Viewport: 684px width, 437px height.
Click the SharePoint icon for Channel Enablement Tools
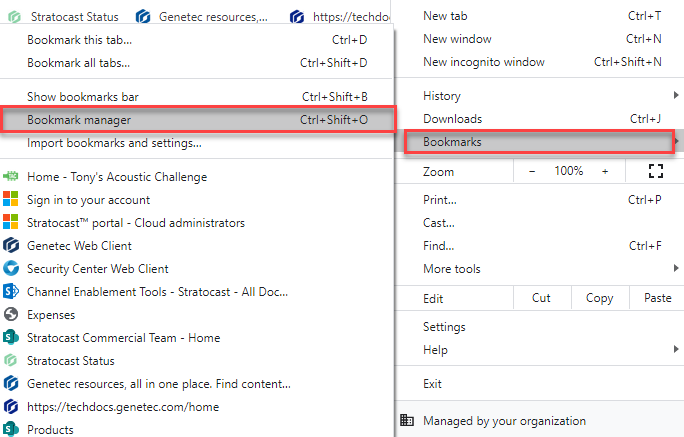point(10,291)
